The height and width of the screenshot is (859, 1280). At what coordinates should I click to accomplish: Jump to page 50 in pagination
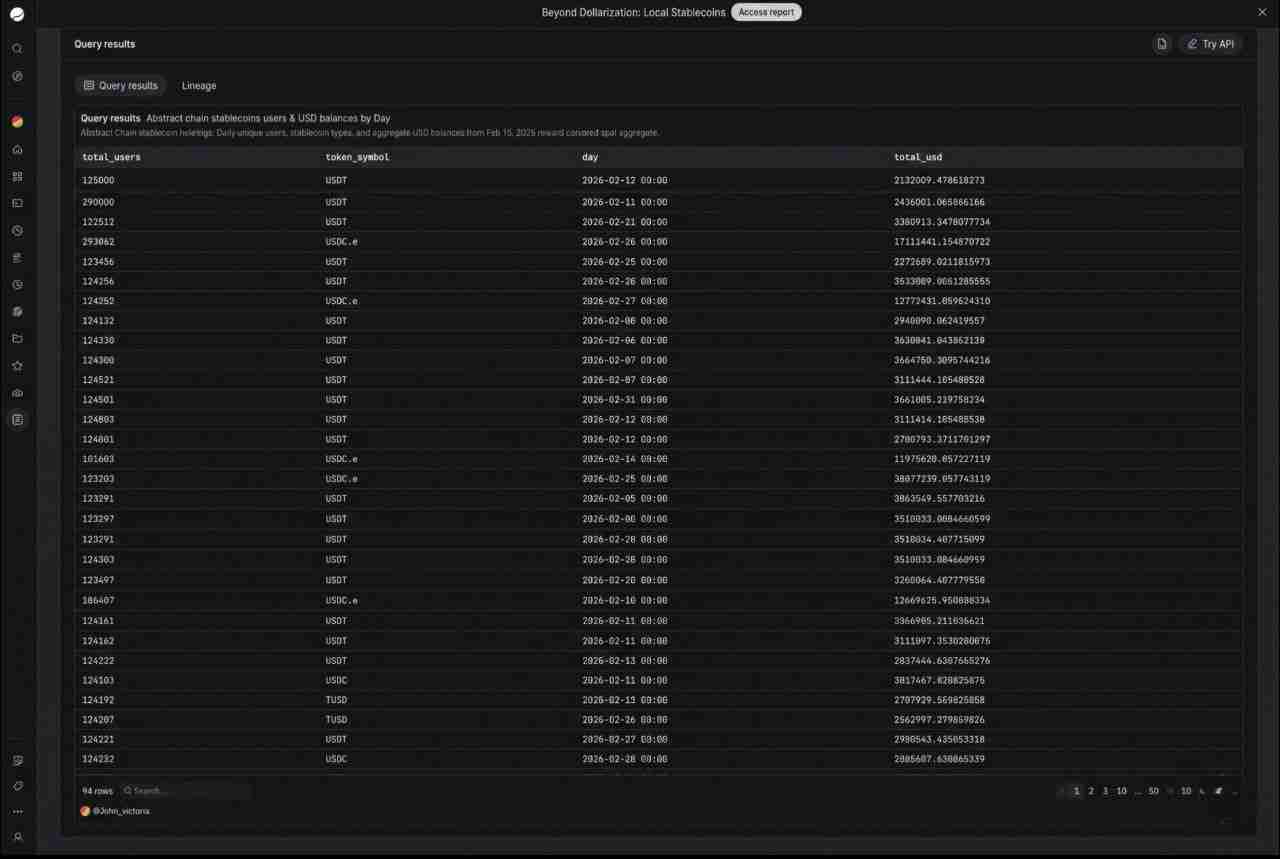[1153, 791]
